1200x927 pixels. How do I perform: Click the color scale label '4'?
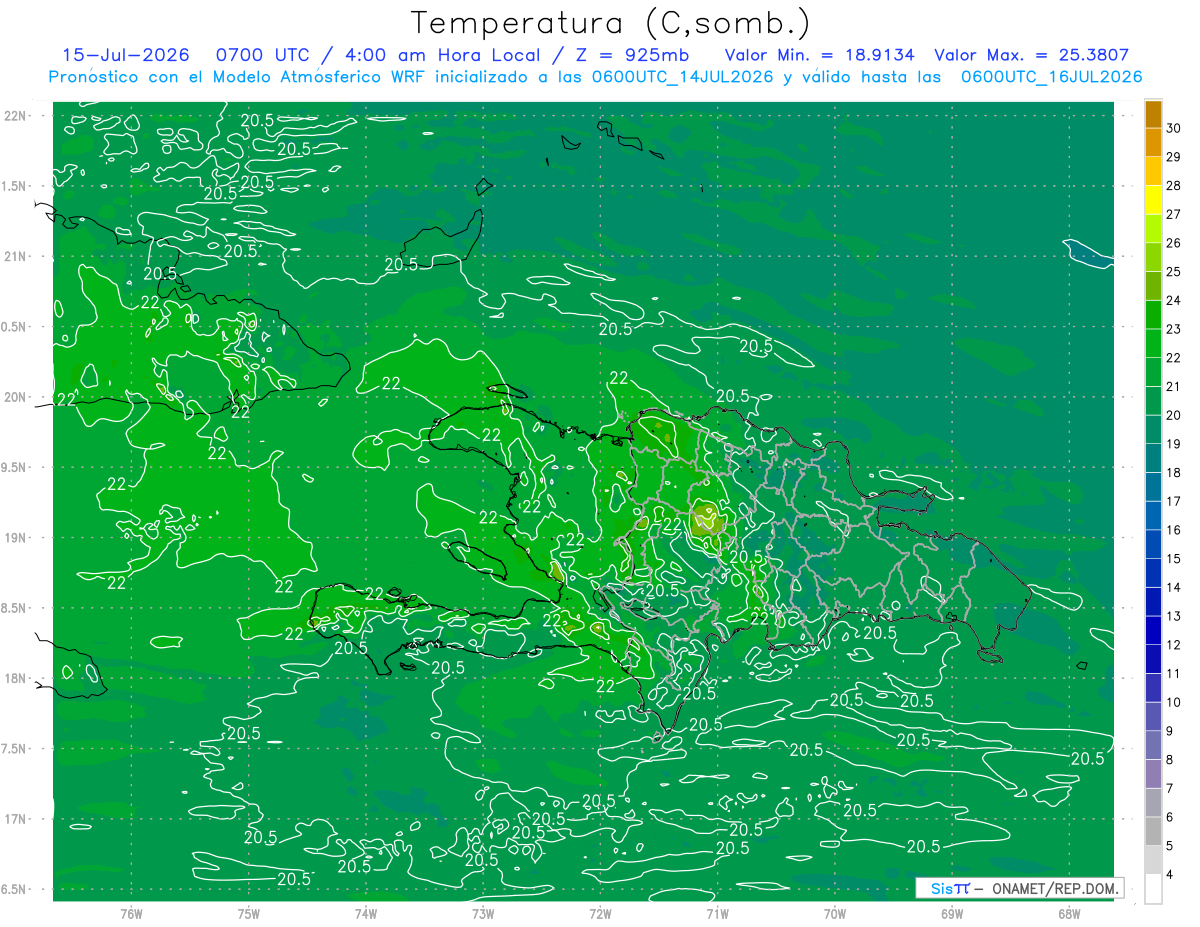[1170, 874]
